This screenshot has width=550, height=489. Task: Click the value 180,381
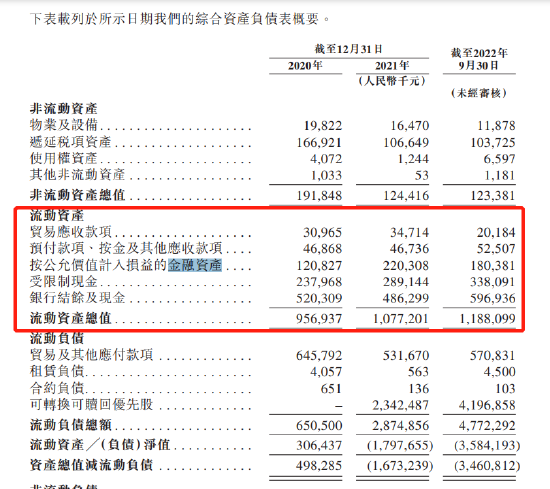[x=493, y=266]
